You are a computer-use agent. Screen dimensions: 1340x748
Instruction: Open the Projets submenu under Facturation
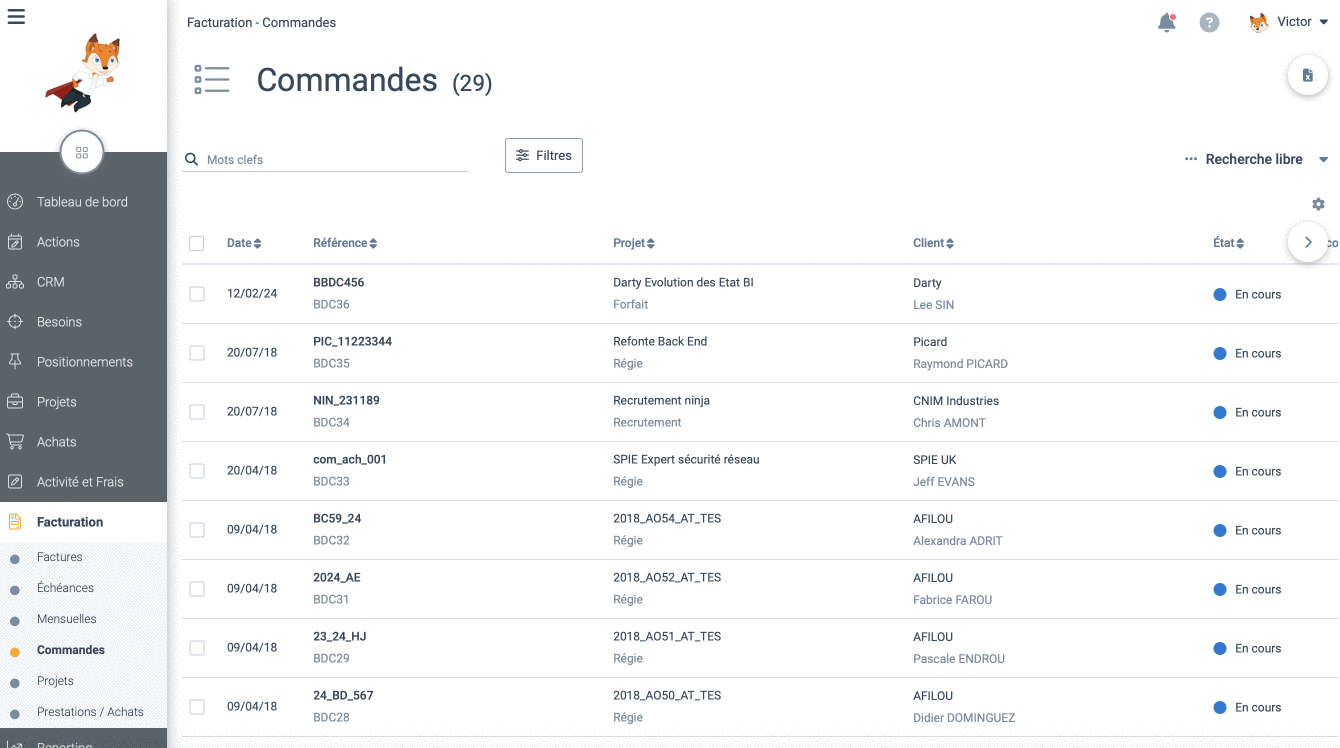[55, 681]
